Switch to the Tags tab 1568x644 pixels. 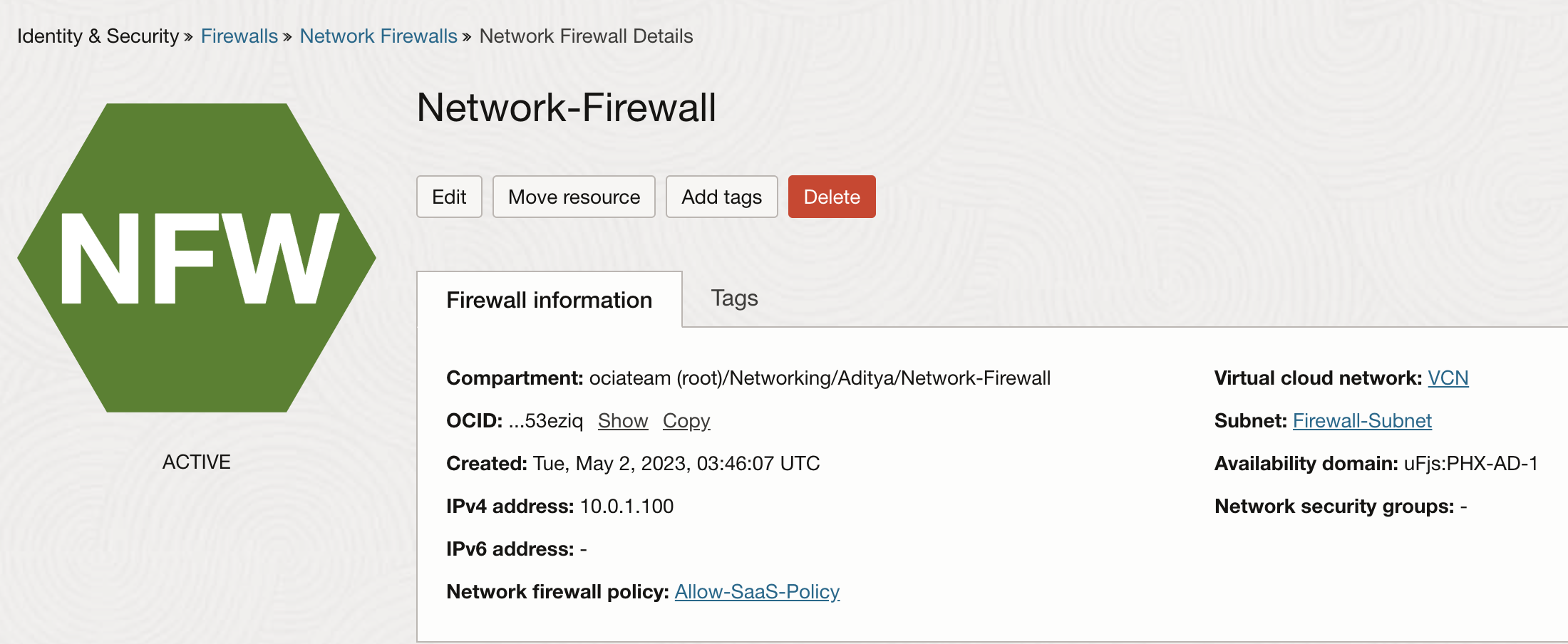(x=733, y=298)
